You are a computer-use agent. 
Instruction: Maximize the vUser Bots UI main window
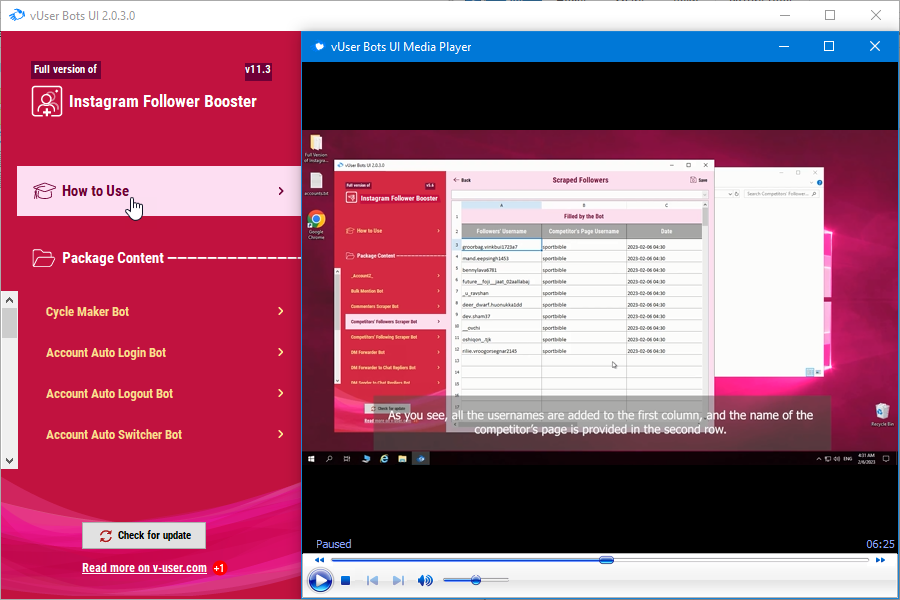pos(830,16)
